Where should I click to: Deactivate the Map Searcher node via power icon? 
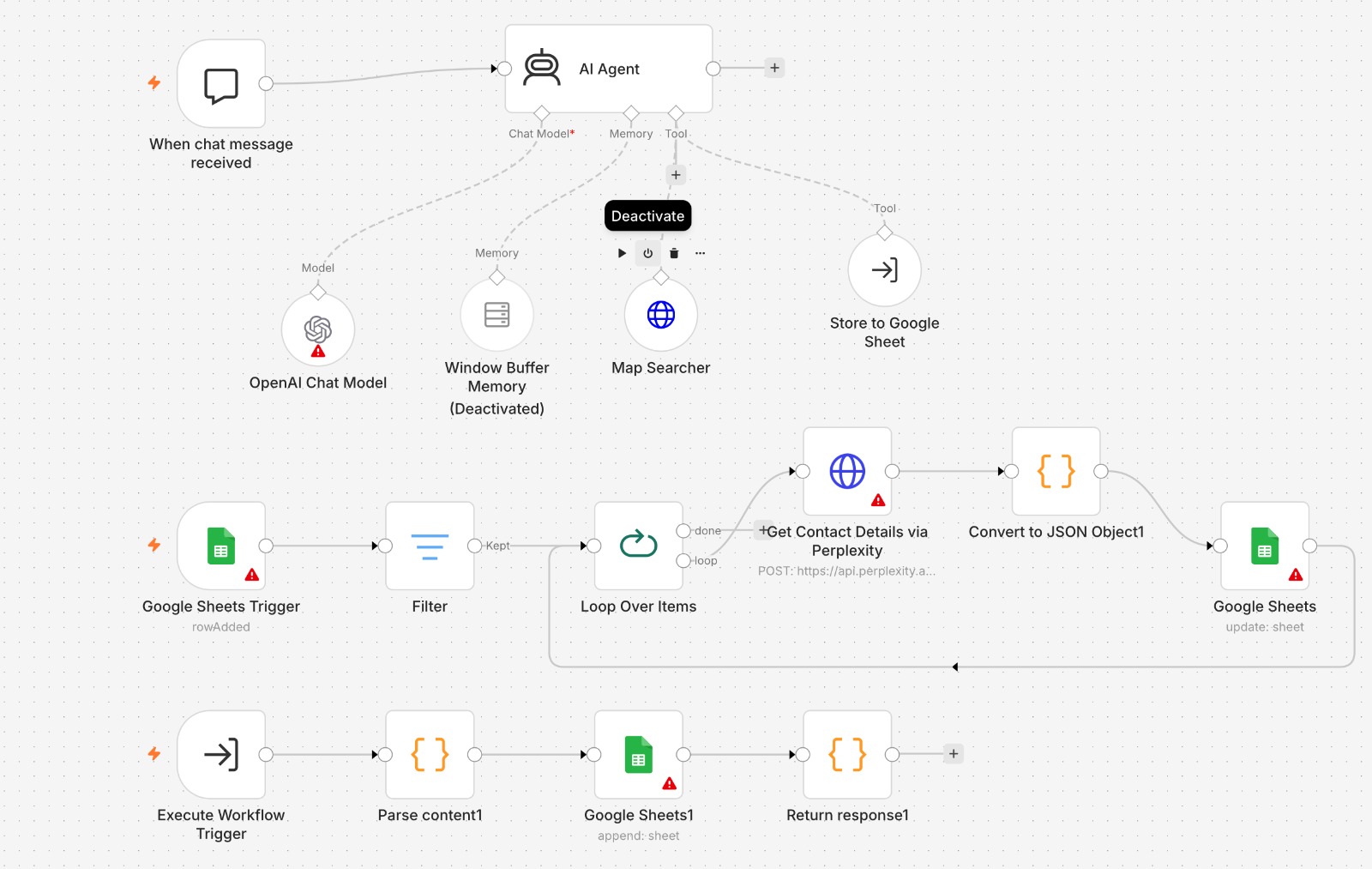click(648, 253)
